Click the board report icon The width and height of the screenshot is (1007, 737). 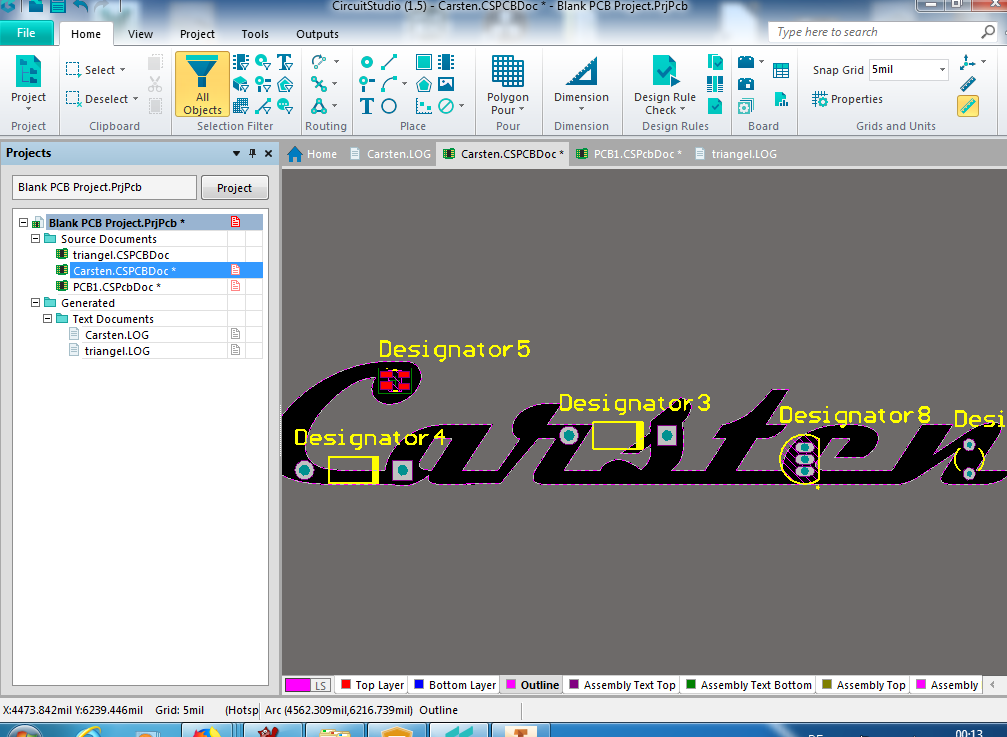tap(781, 100)
